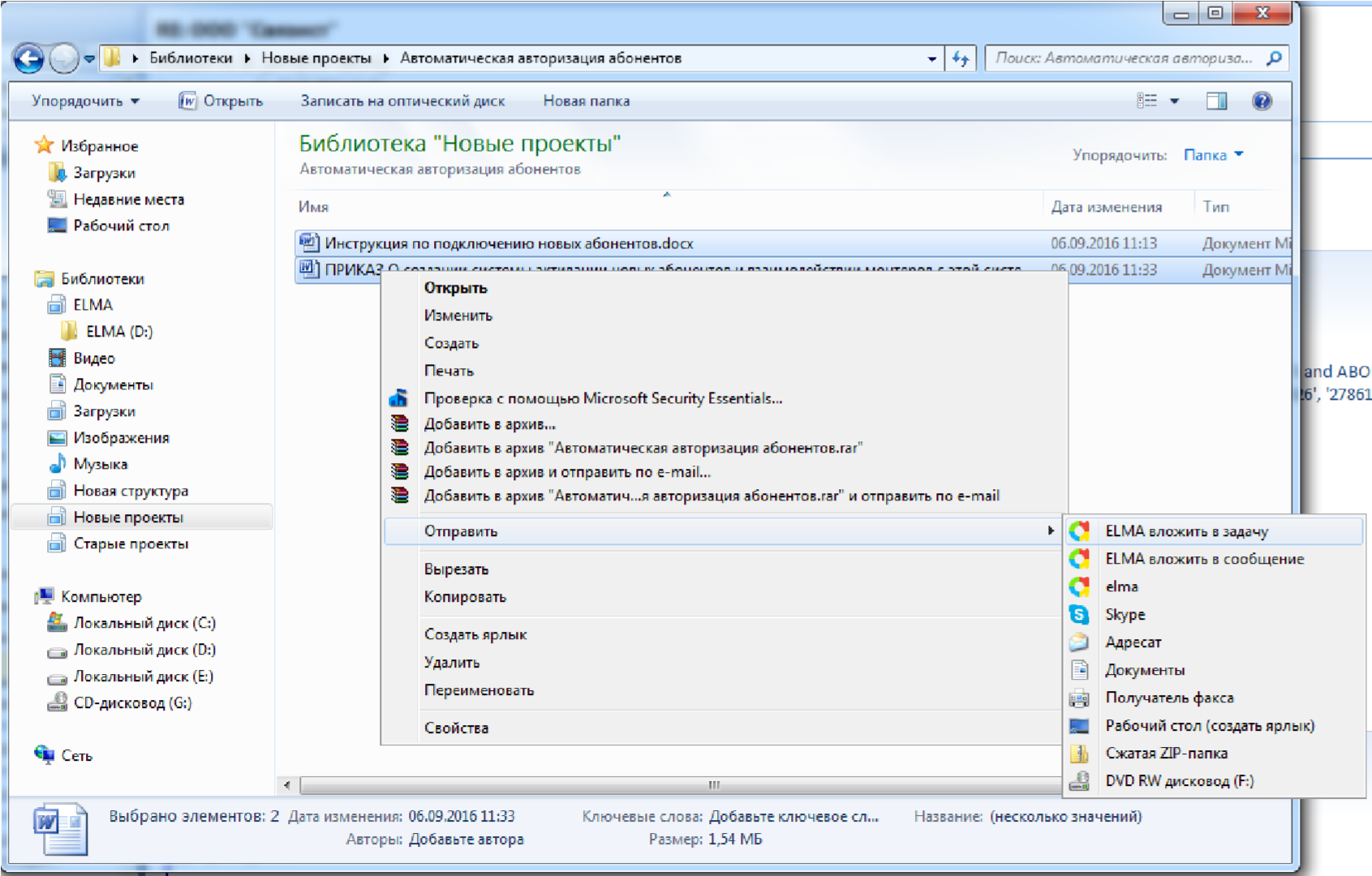Open the view options dropdown arrow
This screenshot has width=1372, height=876.
pos(1174,101)
